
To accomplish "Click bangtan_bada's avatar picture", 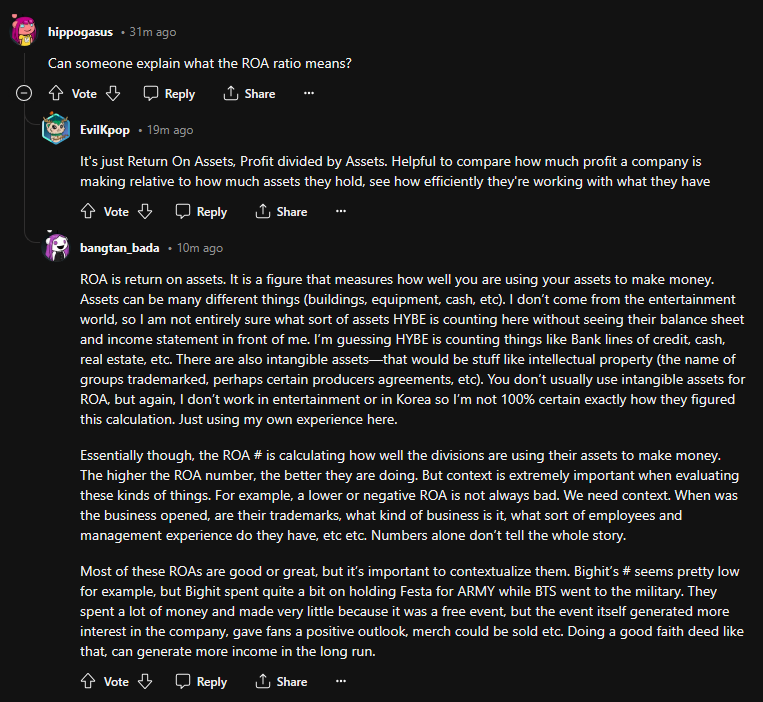I will pyautogui.click(x=56, y=248).
